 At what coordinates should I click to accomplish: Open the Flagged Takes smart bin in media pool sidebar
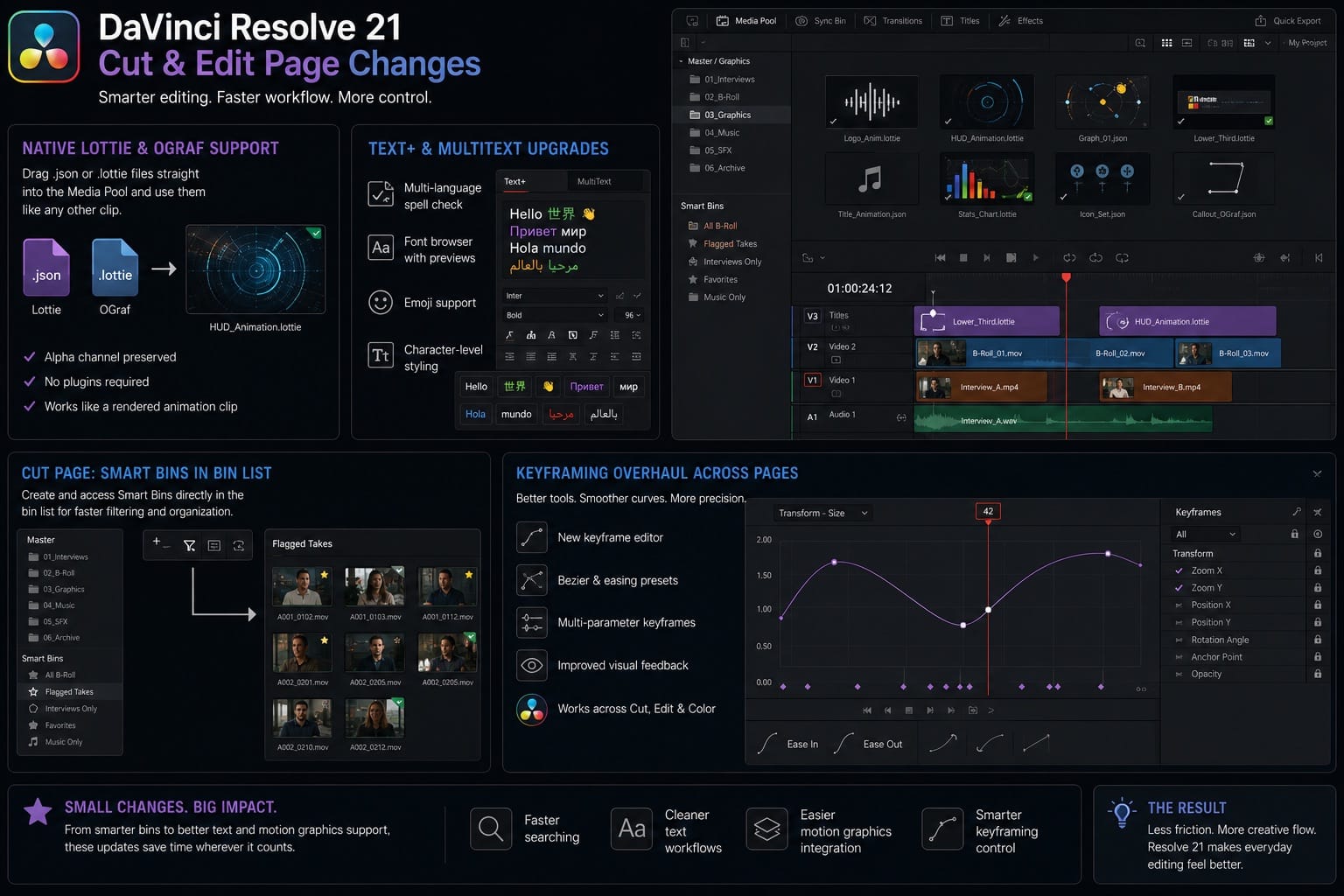tap(723, 244)
